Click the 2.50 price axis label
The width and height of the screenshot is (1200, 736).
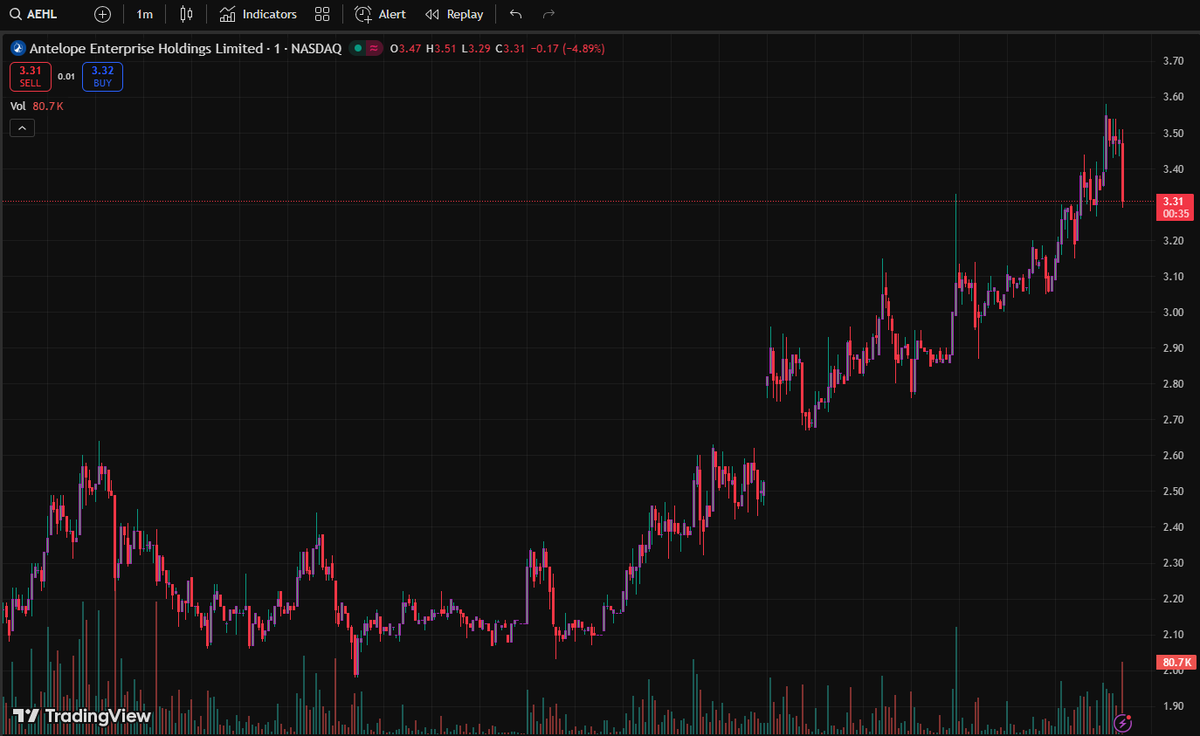tap(1174, 491)
